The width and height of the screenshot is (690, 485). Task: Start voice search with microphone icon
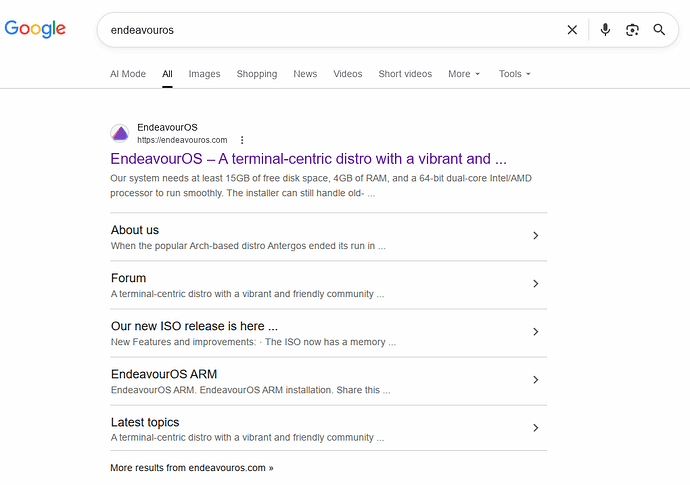[605, 29]
